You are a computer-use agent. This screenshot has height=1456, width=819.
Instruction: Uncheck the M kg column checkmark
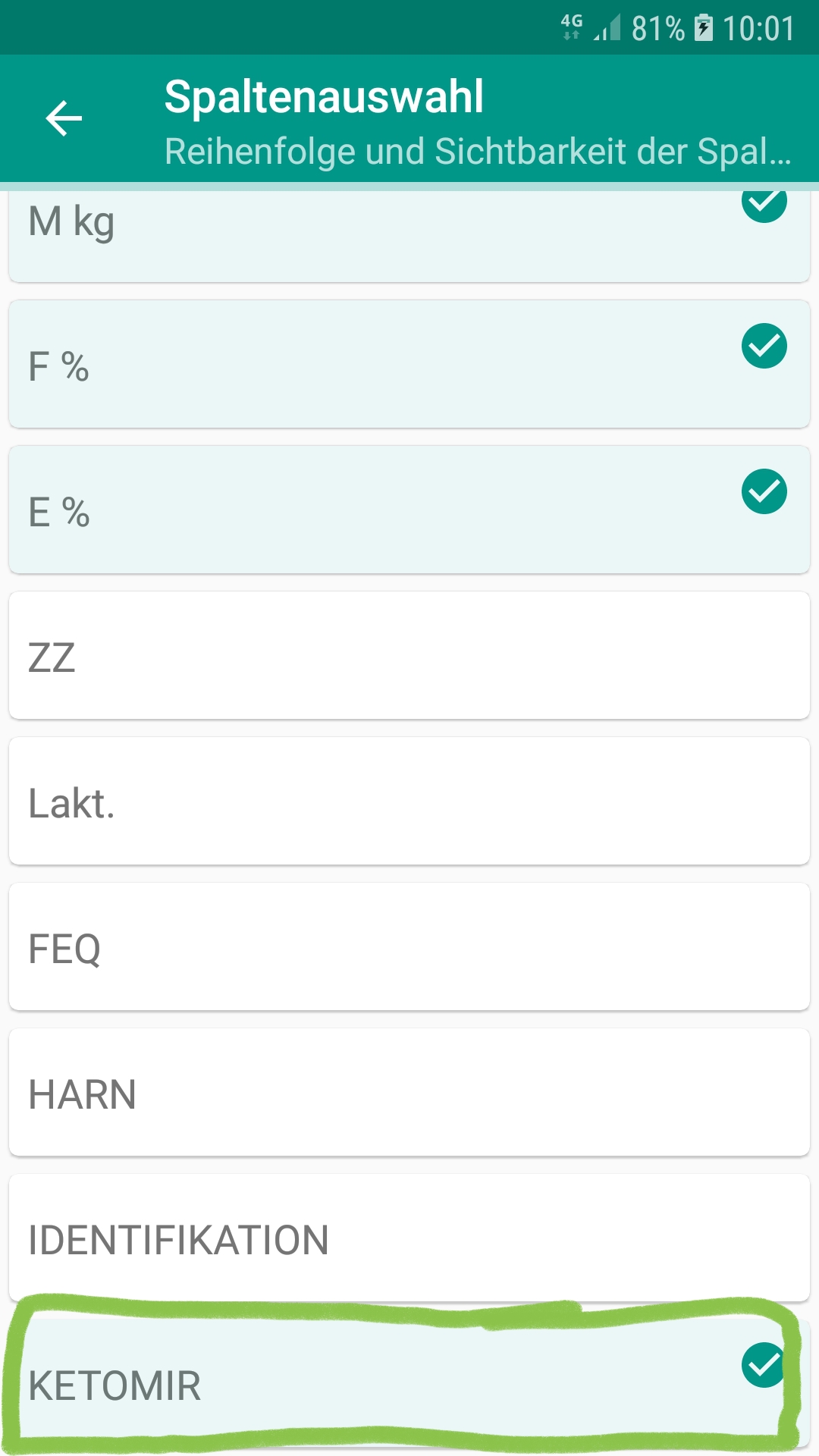pos(764,202)
